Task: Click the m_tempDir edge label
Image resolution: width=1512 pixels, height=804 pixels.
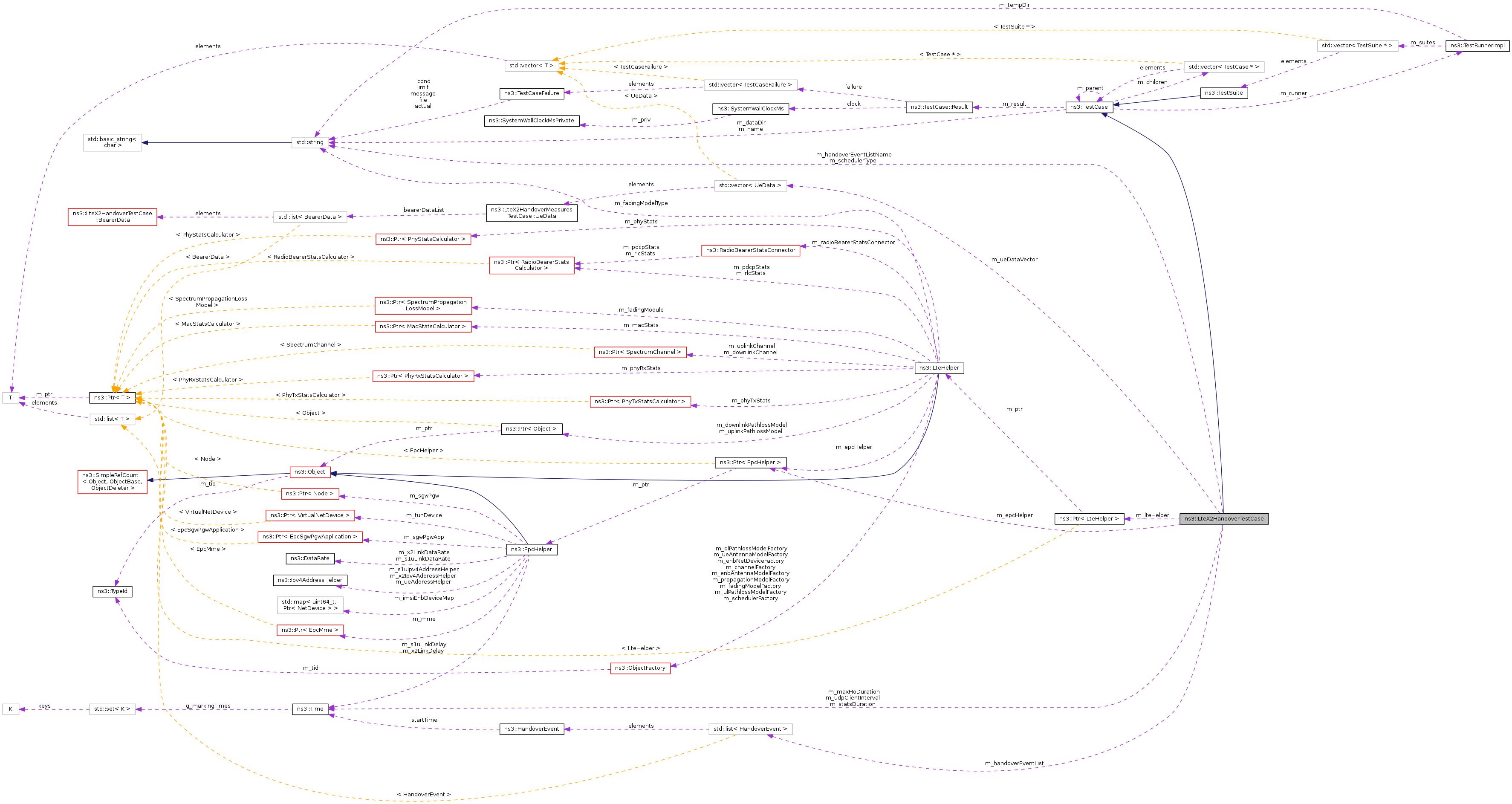Action: coord(1014,5)
